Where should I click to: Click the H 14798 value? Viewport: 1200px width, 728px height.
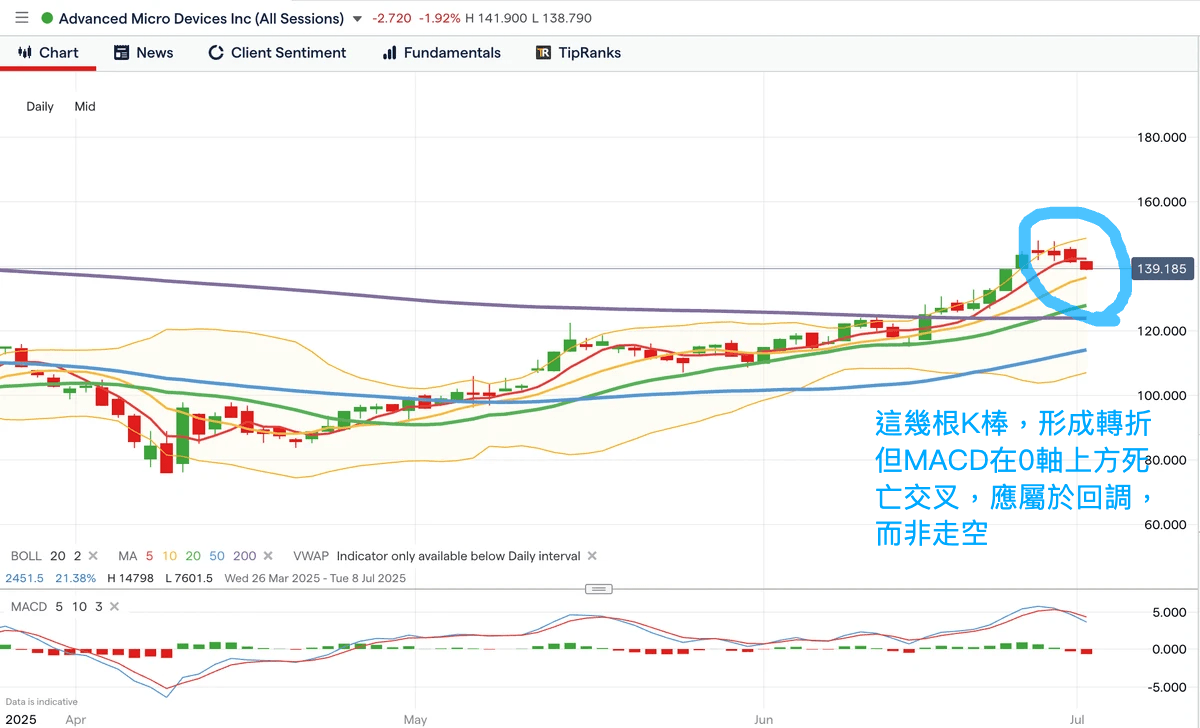pos(129,578)
